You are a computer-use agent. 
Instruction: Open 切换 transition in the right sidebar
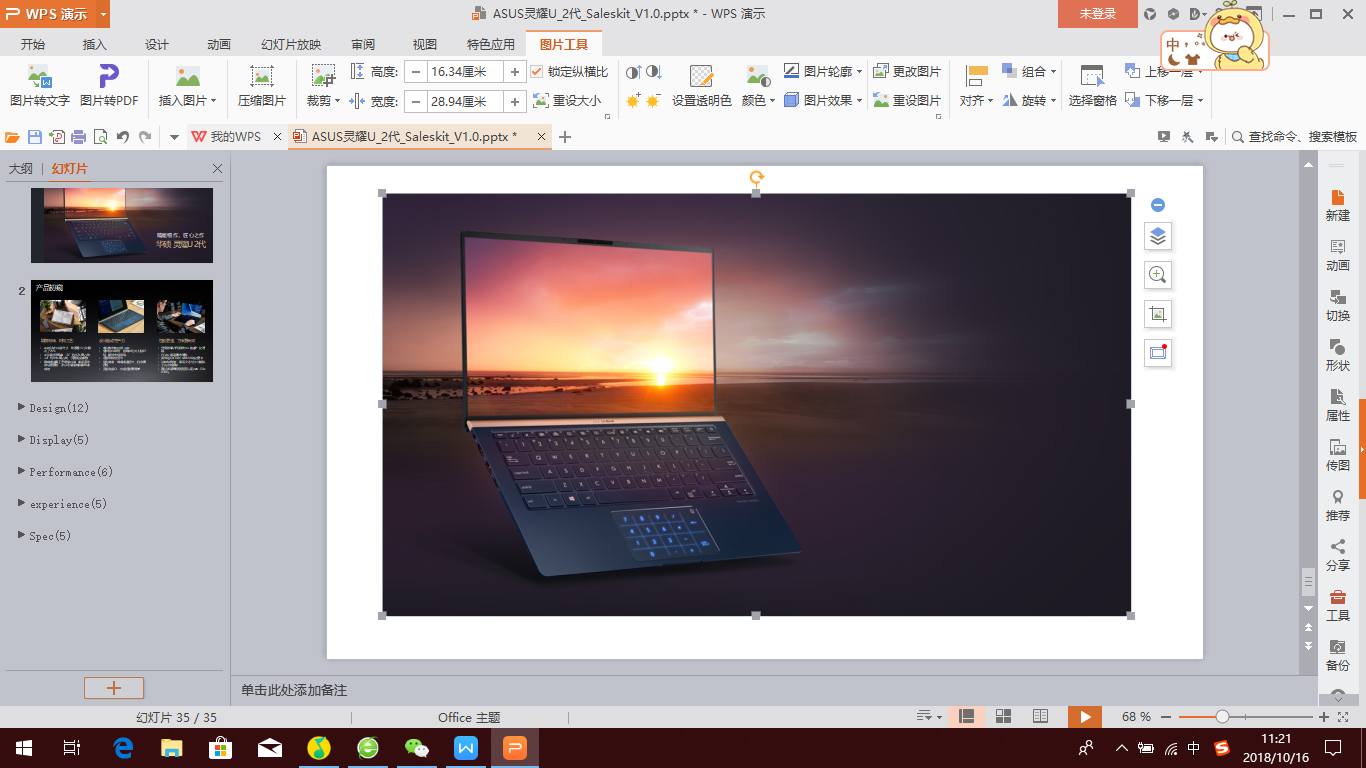tap(1338, 304)
